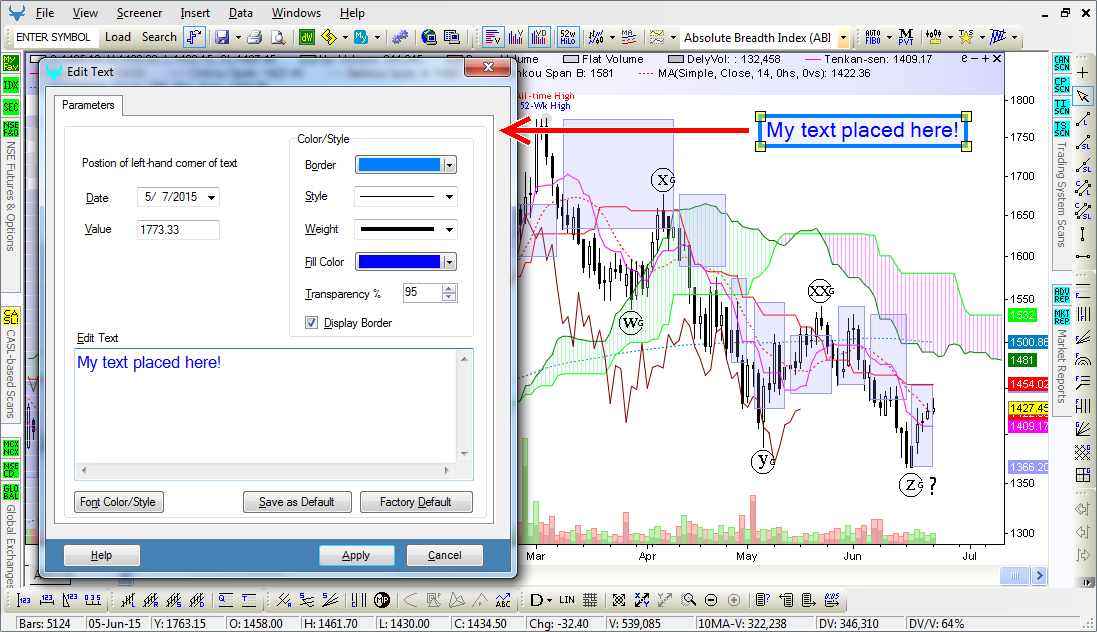
Task: Click the TS star icon
Action: [x=966, y=37]
